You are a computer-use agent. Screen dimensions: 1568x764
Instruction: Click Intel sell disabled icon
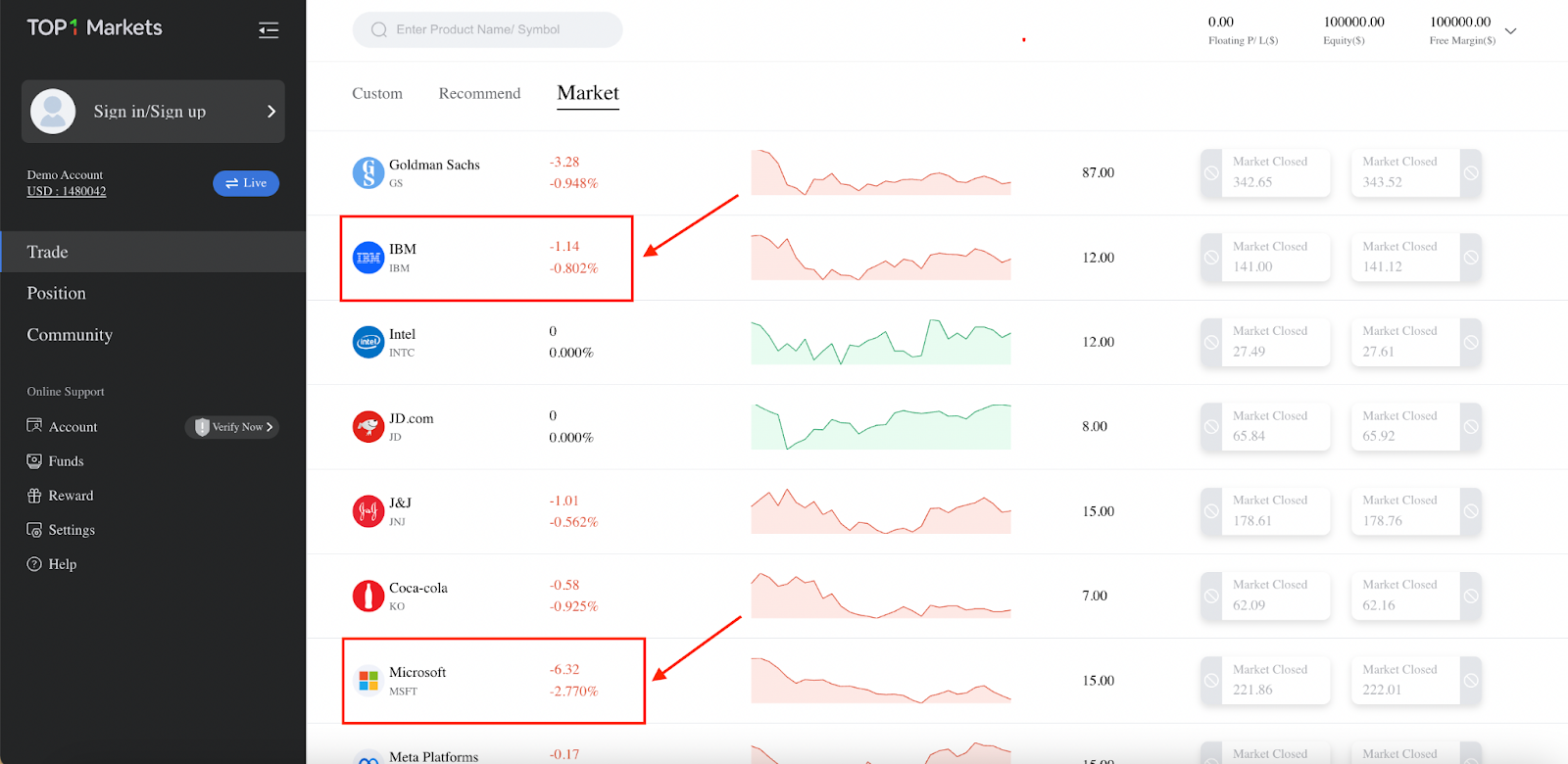tap(1211, 342)
